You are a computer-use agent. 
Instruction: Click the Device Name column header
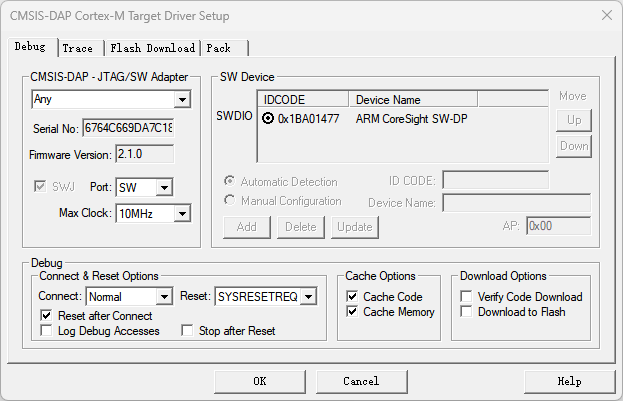coord(413,99)
